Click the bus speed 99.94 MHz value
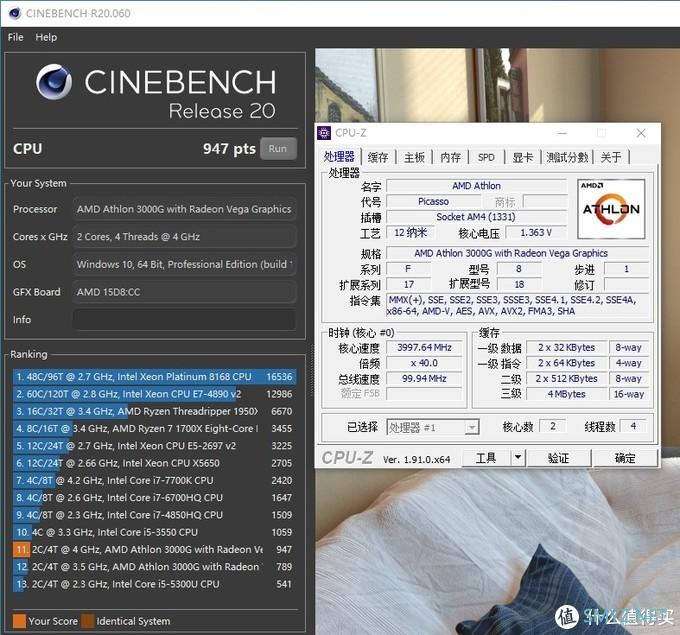This screenshot has height=635, width=680. [424, 379]
